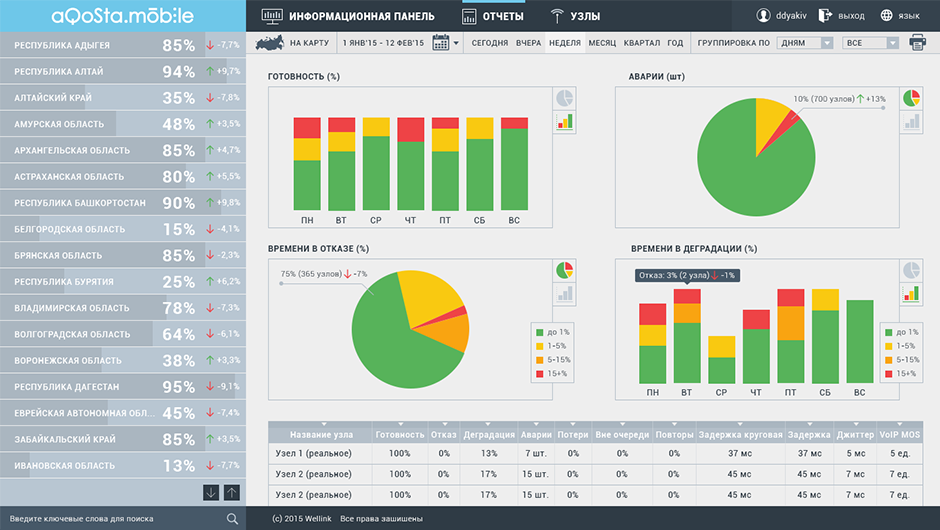Open the calendar date picker icon

click(440, 43)
